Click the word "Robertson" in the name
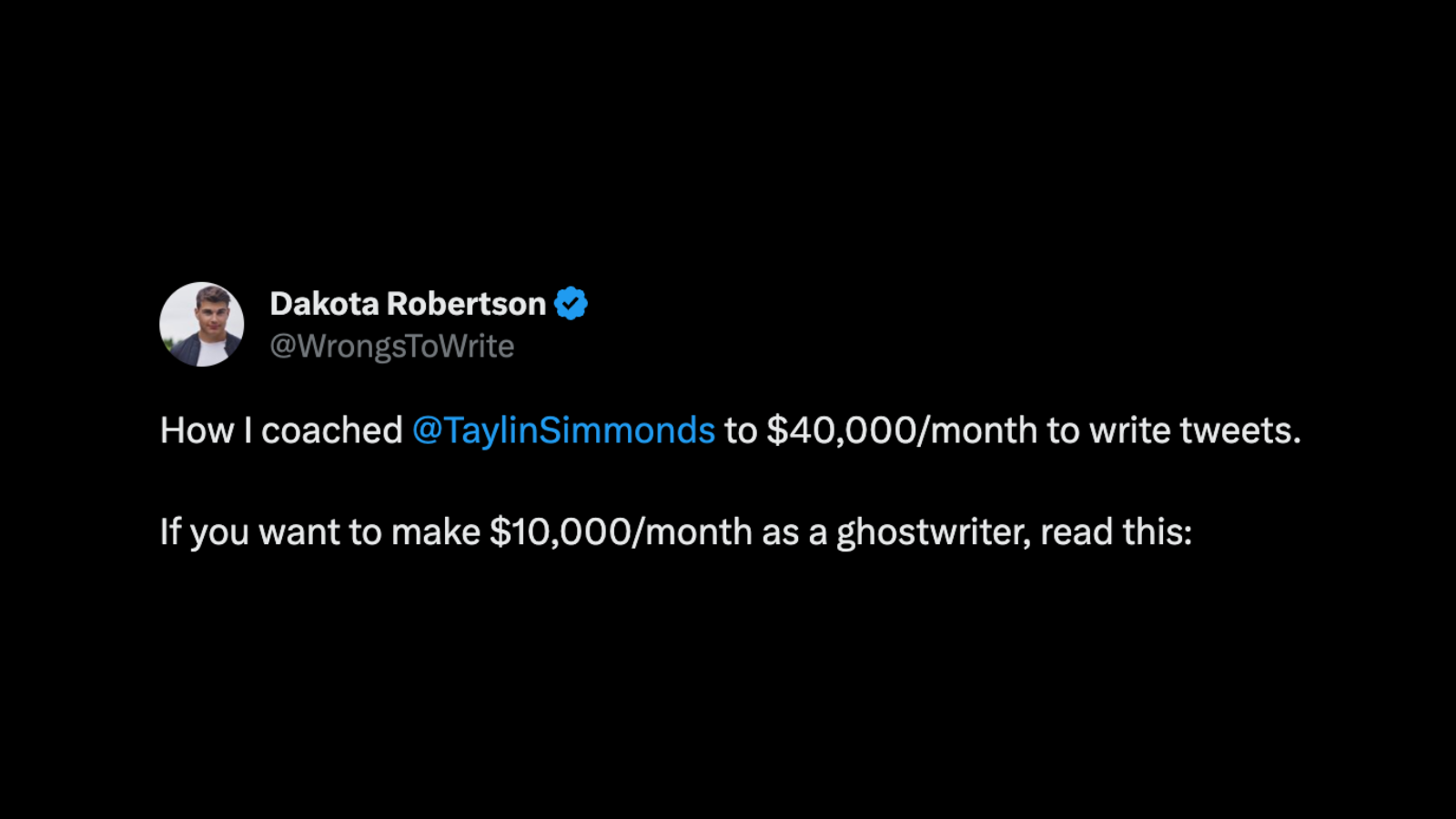 pos(466,303)
